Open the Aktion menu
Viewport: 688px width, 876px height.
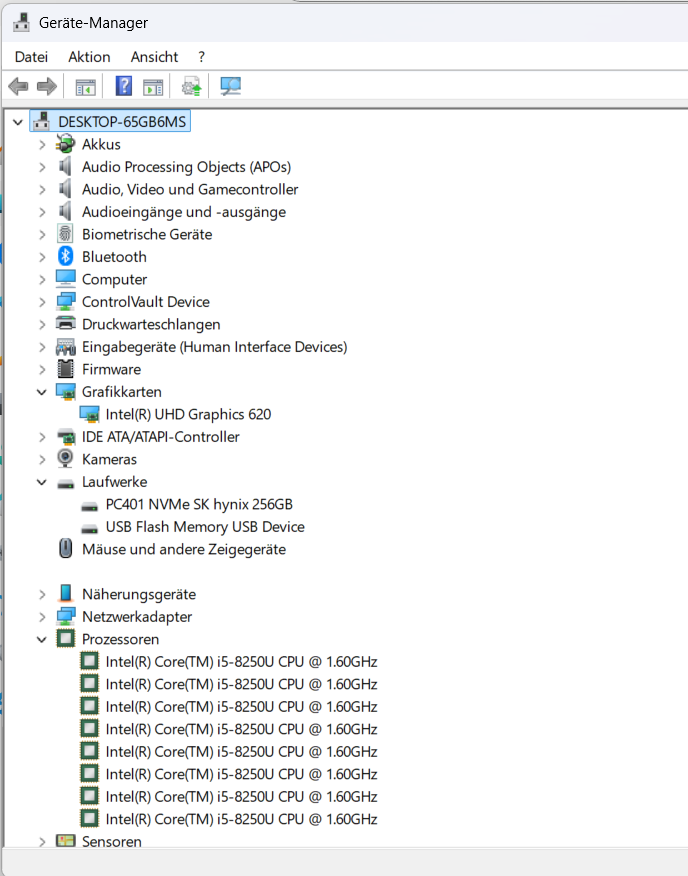89,56
